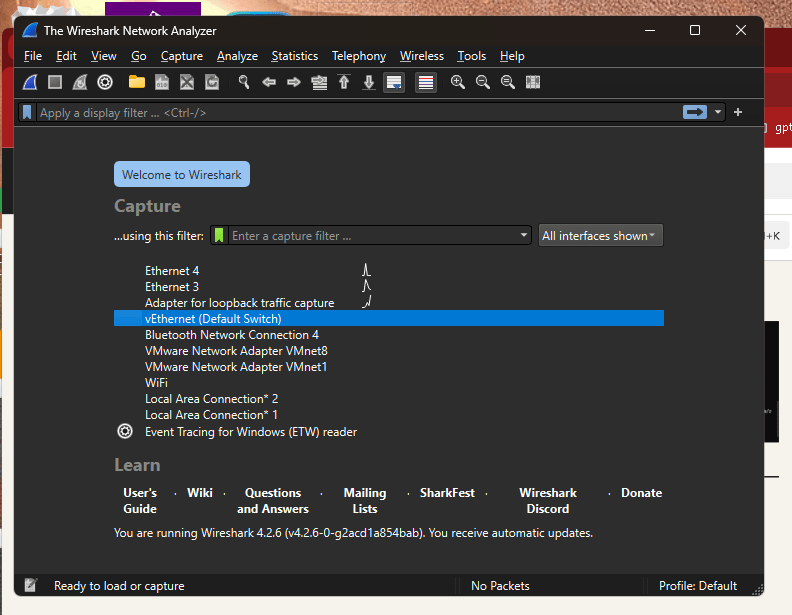Open the Wireshark Discord link
Image resolution: width=792 pixels, height=615 pixels.
(548, 501)
